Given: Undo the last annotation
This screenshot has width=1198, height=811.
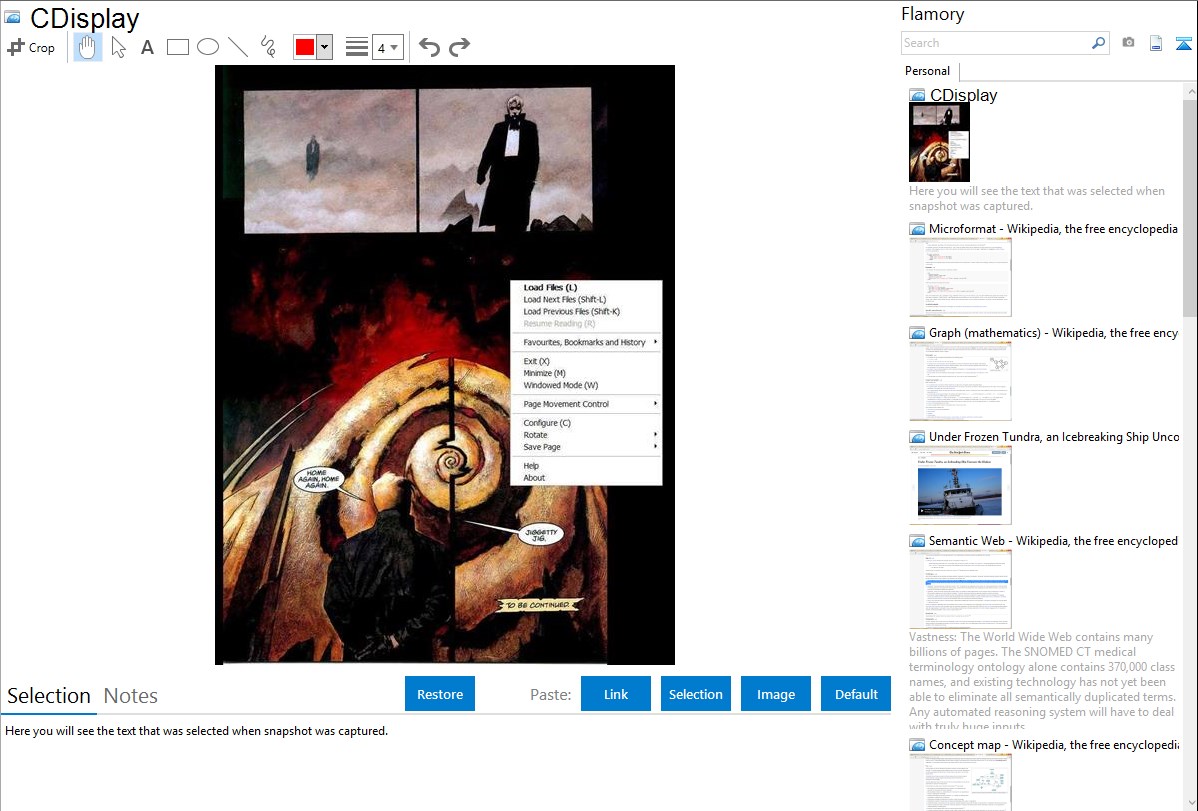Looking at the screenshot, I should pyautogui.click(x=429, y=47).
